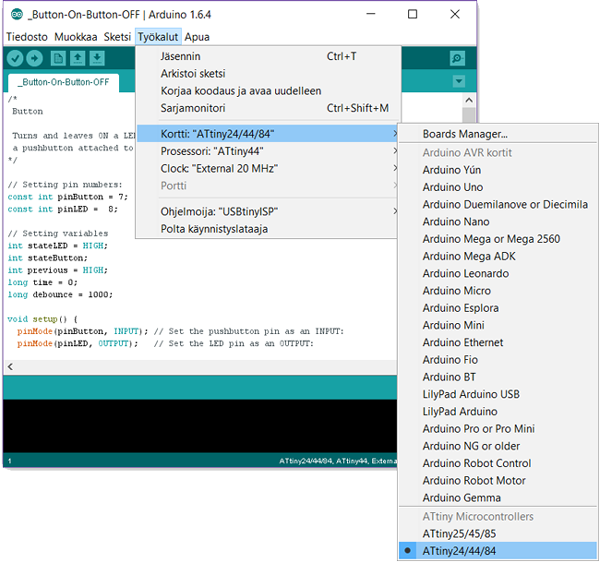Select Arduino Mega ADK board
This screenshot has width=600, height=563.
[498, 256]
